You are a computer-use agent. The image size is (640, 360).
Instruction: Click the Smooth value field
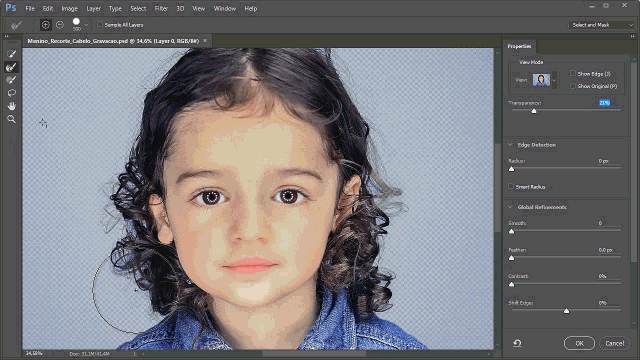[609, 223]
